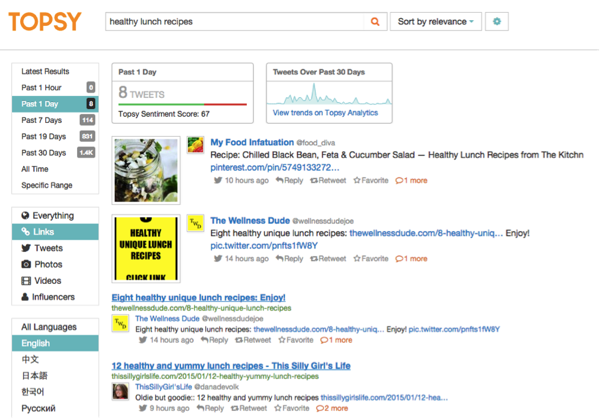Open View trends on Topsy Analytics
Viewport: 600px width, 418px height.
click(x=325, y=113)
